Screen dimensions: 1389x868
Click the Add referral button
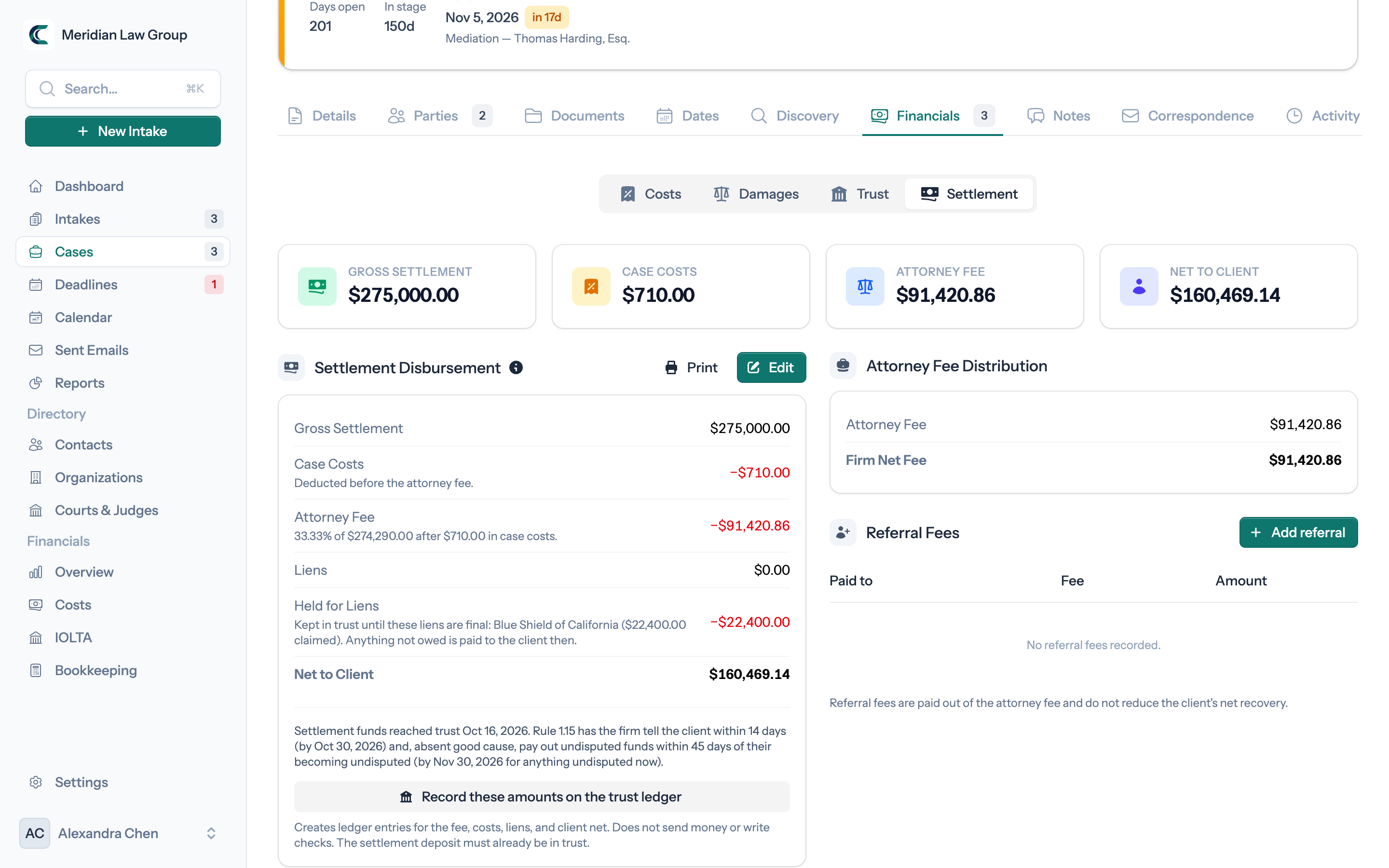1298,532
